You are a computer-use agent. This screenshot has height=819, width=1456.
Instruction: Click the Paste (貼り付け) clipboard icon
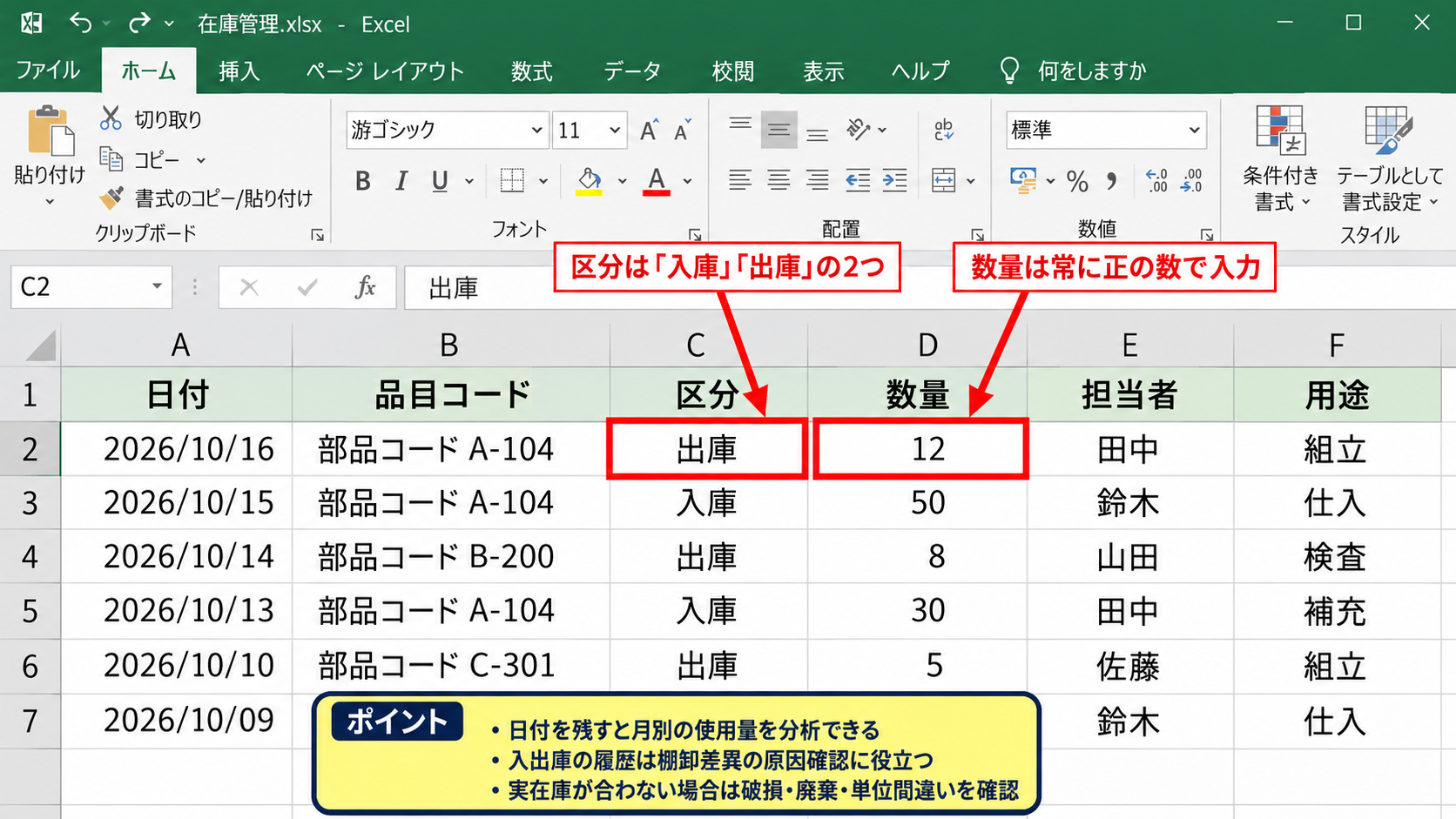click(x=50, y=132)
